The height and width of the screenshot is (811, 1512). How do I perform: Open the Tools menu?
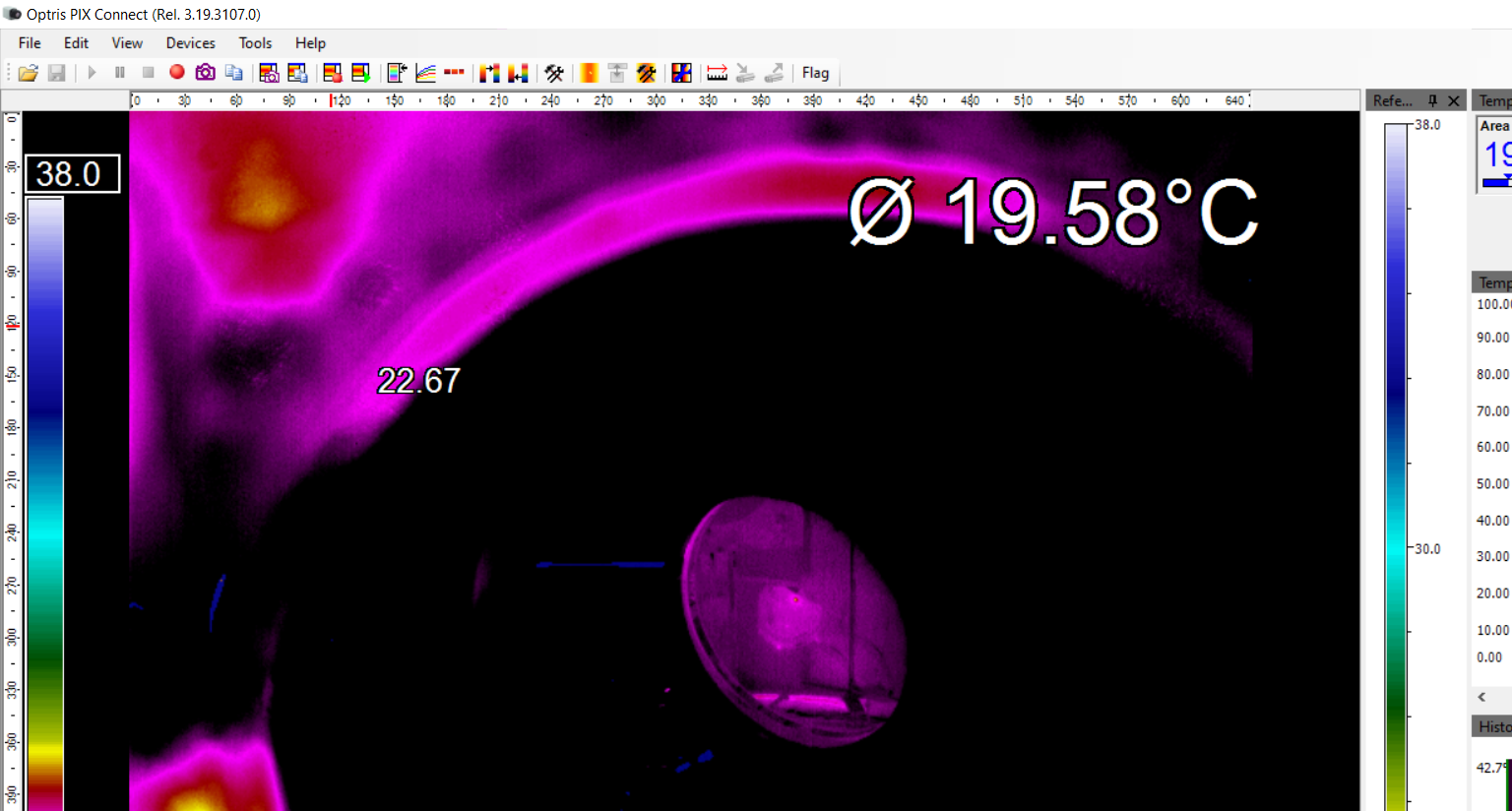pos(255,43)
